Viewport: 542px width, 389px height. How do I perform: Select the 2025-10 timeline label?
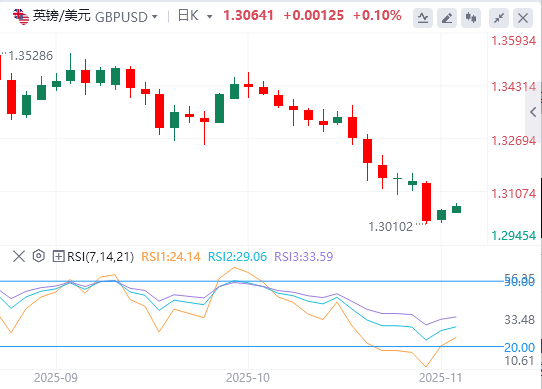click(x=248, y=378)
